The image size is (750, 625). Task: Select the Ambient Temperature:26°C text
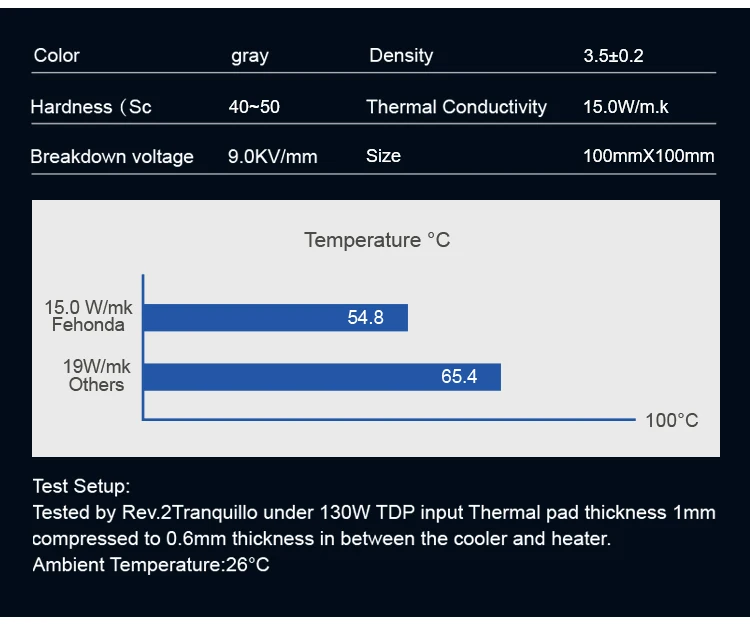[151, 565]
